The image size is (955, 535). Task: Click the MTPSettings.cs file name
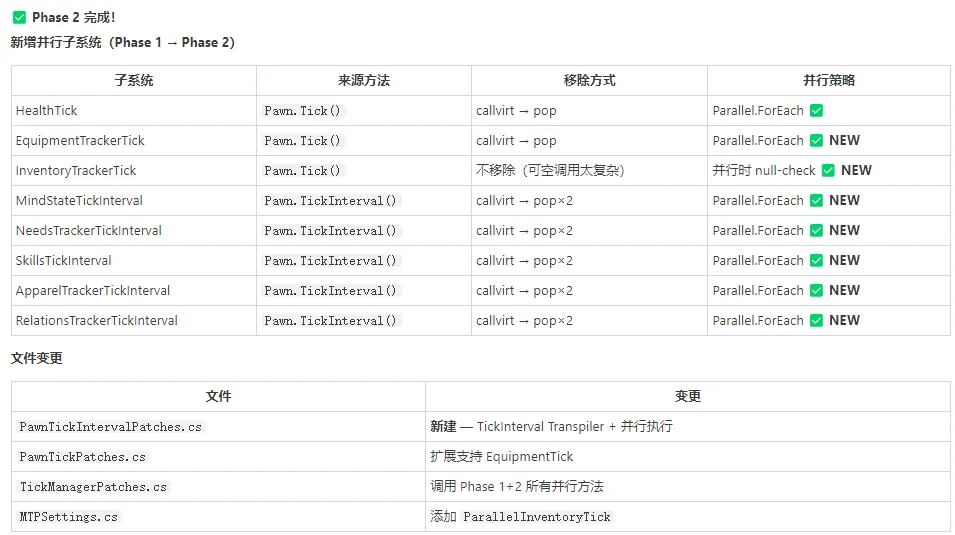tap(69, 517)
